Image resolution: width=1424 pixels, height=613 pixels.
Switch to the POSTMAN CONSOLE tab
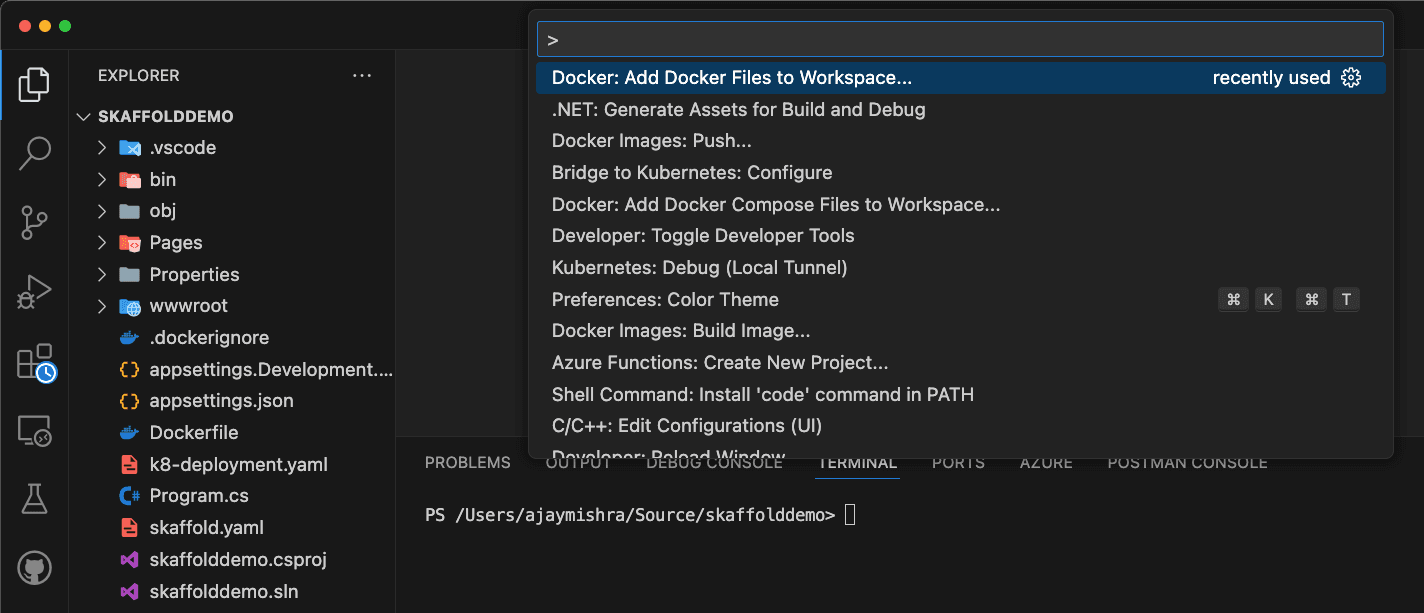coord(1187,463)
